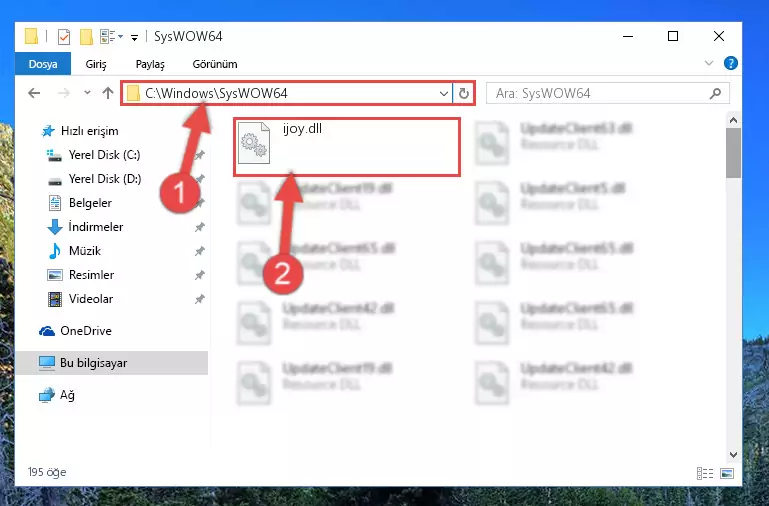Click the address bar path C:\Windows\SysWOW64
The height and width of the screenshot is (506, 769).
pyautogui.click(x=216, y=93)
